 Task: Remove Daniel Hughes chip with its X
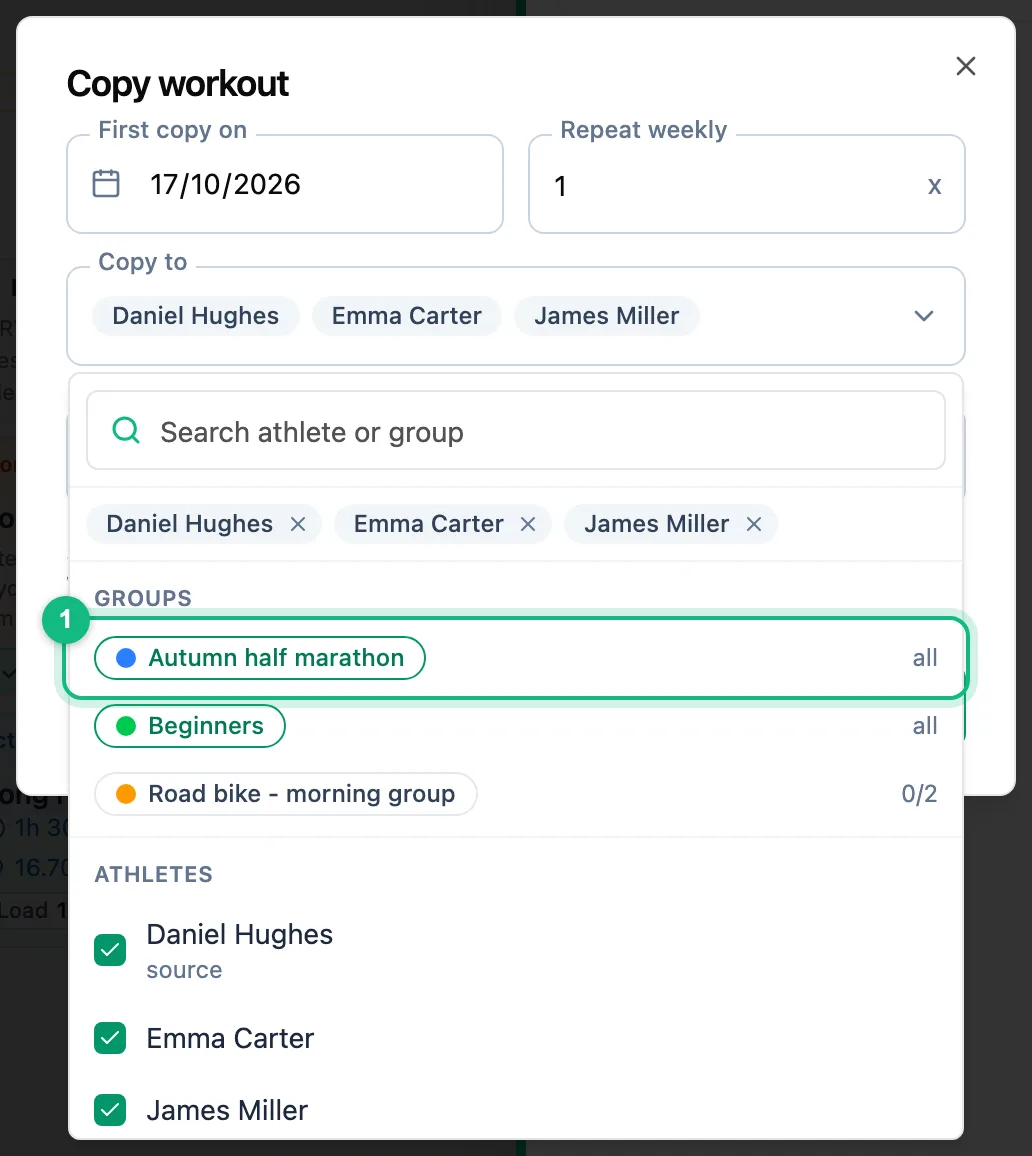pyautogui.click(x=298, y=524)
